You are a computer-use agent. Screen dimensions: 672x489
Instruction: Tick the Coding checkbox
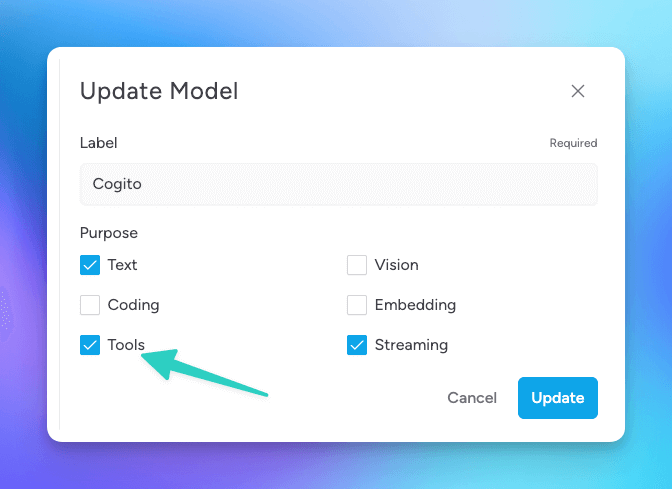tap(90, 305)
